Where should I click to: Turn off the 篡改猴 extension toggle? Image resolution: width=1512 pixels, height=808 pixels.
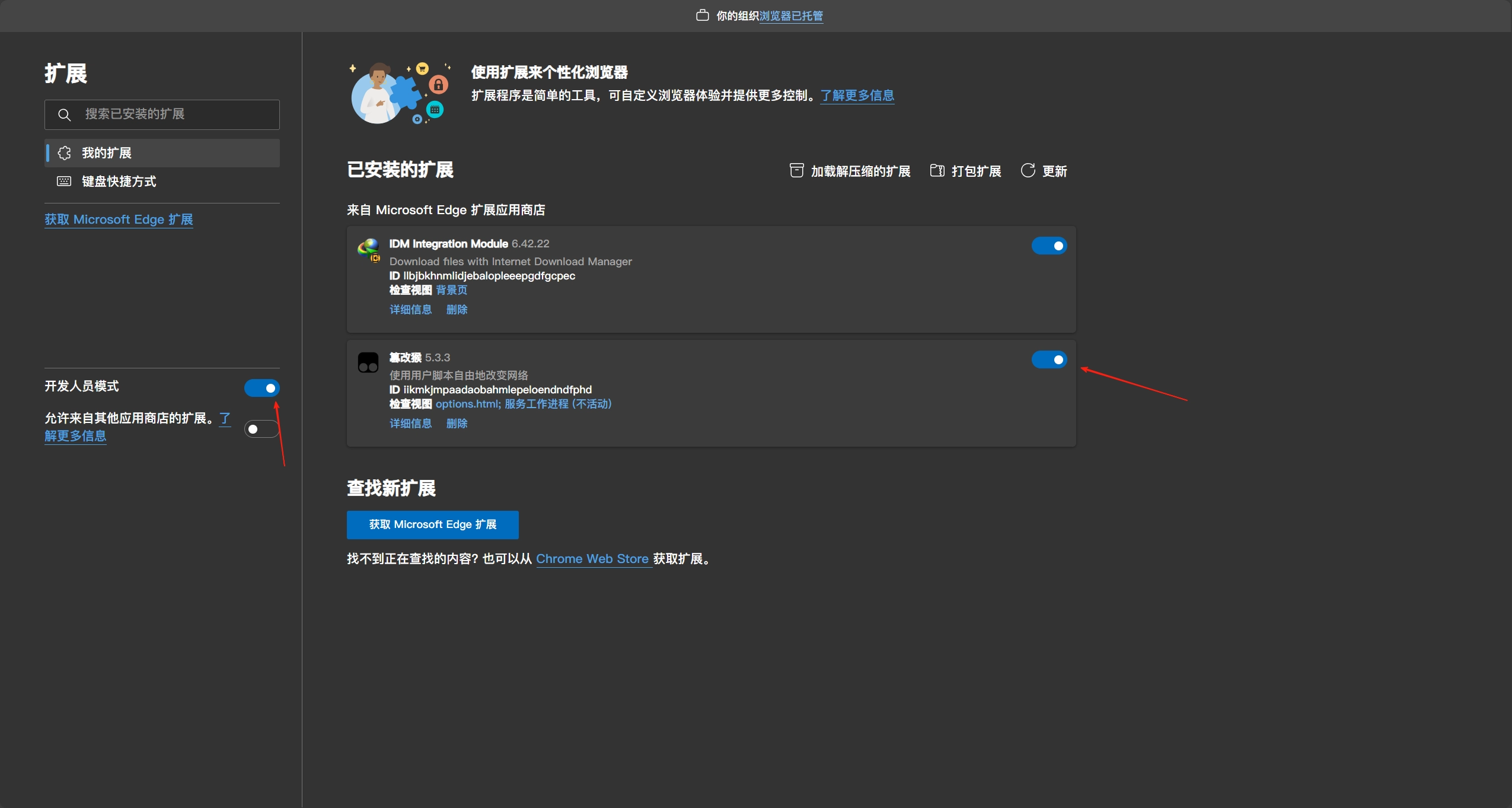point(1049,360)
